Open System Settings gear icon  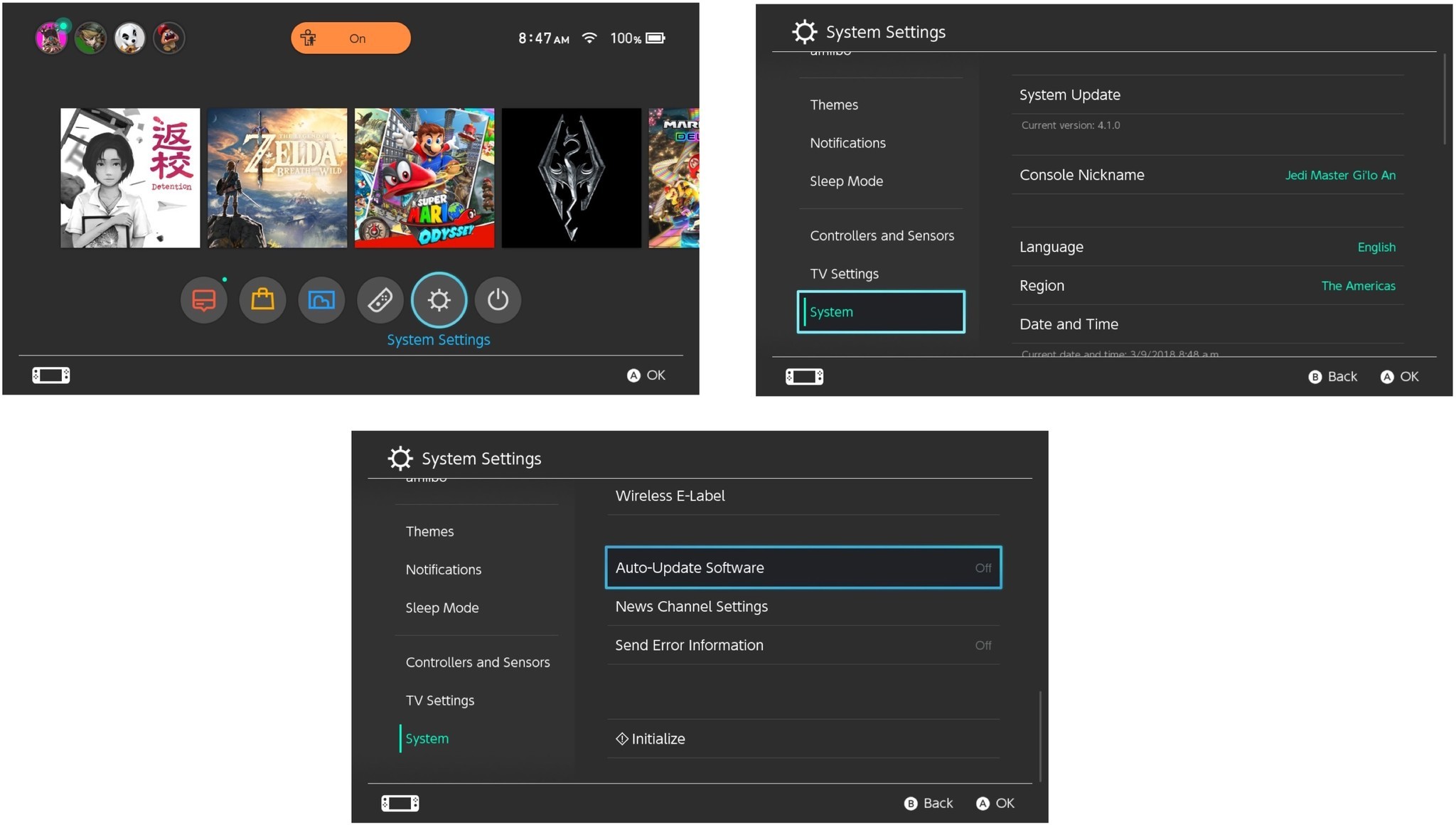439,299
